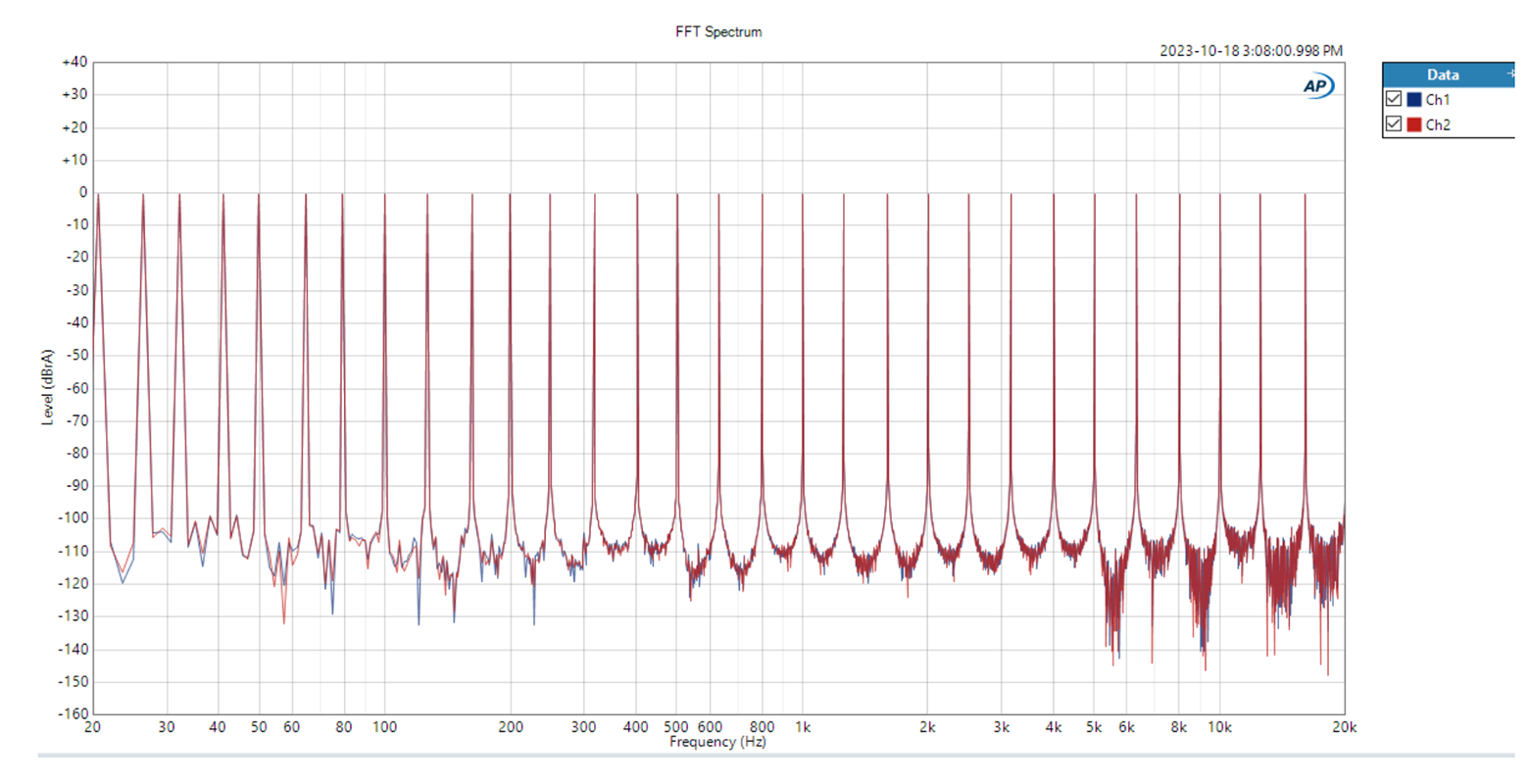This screenshot has height=784, width=1529.
Task: Click the +40 level axis tick label
Action: point(74,62)
